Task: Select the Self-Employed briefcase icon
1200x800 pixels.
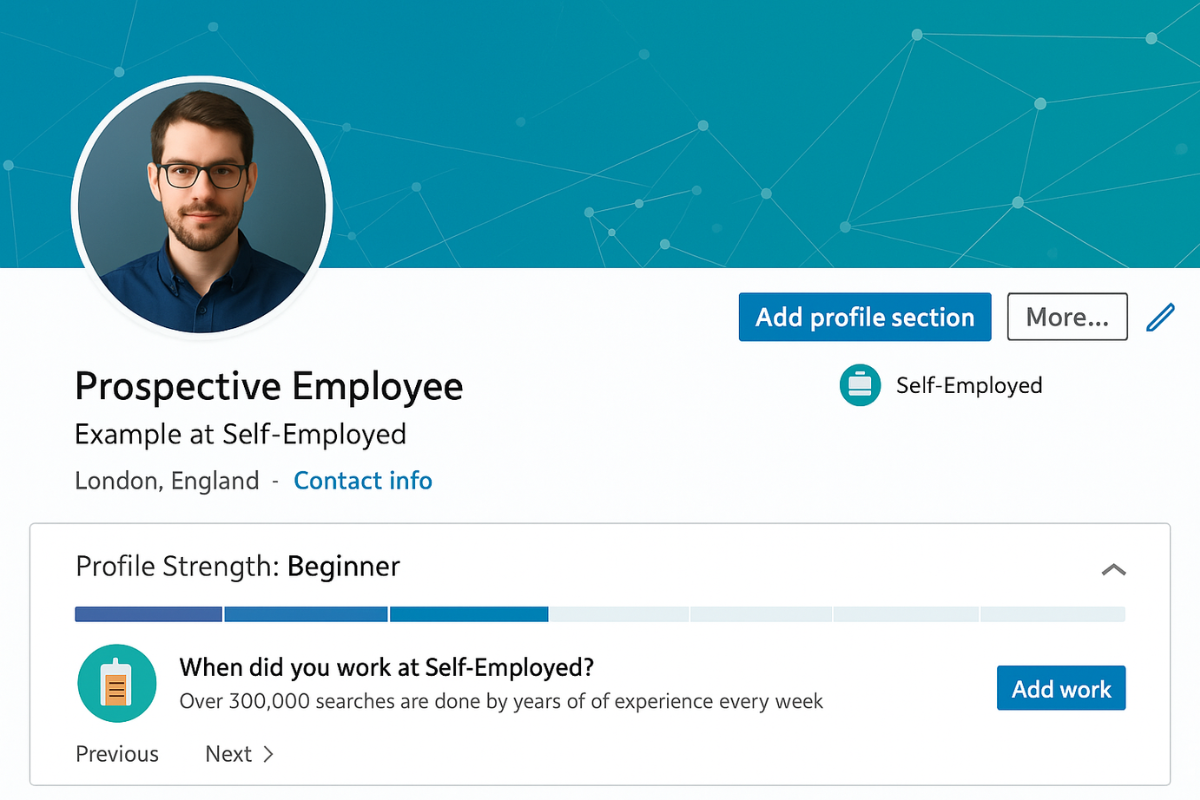Action: (x=860, y=385)
